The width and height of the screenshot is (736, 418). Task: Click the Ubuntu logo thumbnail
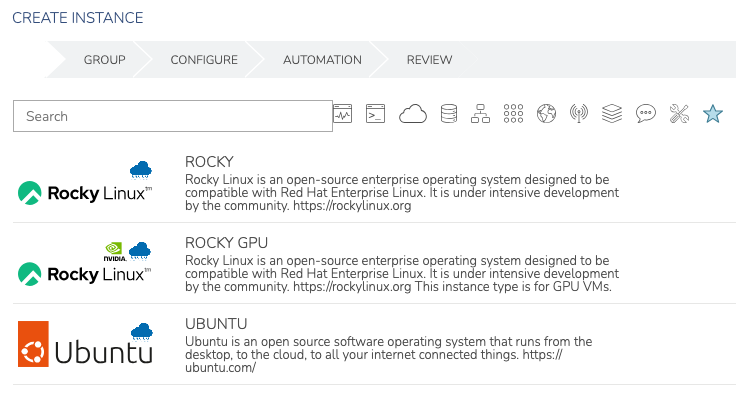[x=85, y=344]
